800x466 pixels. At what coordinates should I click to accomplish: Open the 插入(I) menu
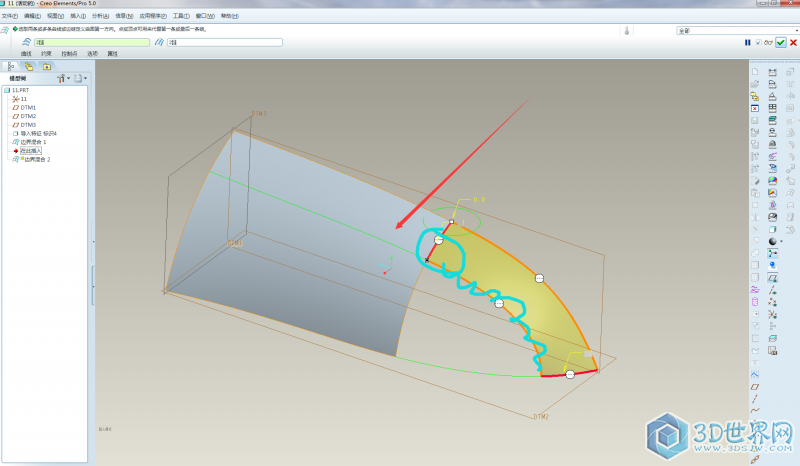[x=78, y=16]
